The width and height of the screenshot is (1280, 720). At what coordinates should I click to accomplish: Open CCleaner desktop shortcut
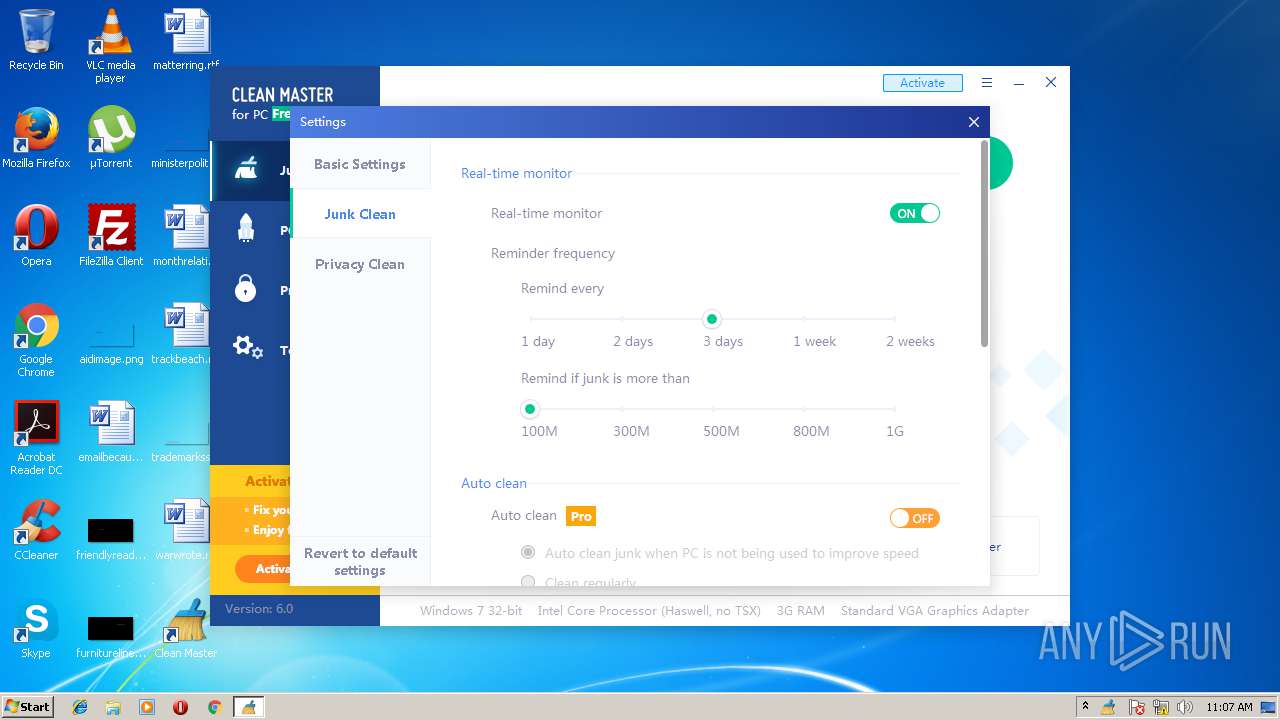[x=36, y=530]
